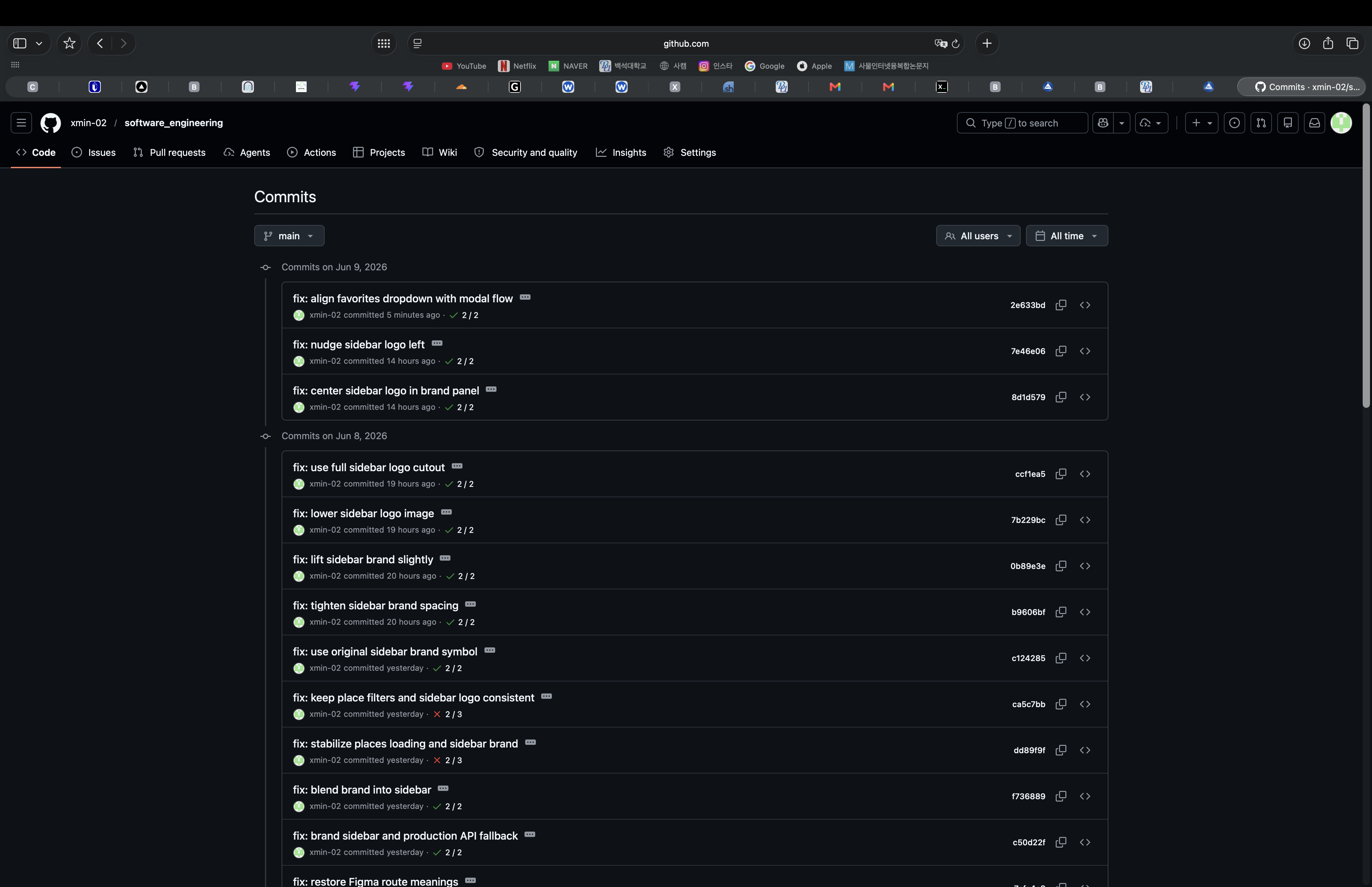Open the Security and quality tab
The width and height of the screenshot is (1372, 887).
(x=525, y=152)
